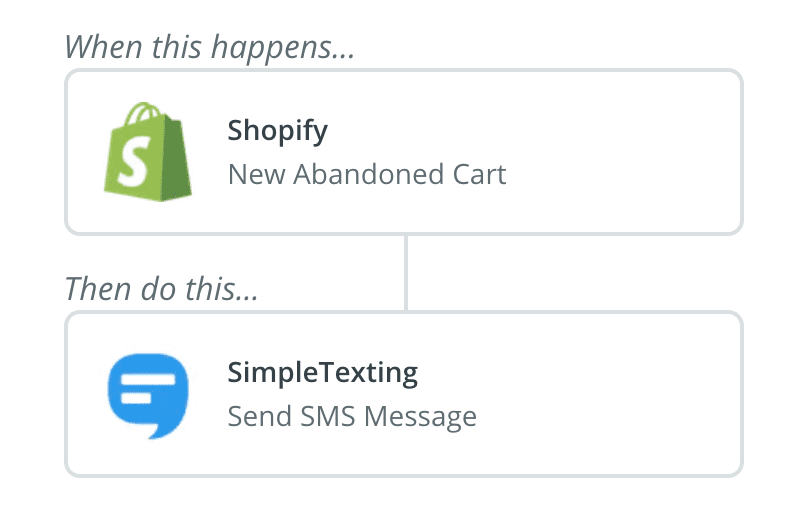This screenshot has height=516, width=790.
Task: Click the 'Then do this...' heading
Action: pyautogui.click(x=161, y=289)
